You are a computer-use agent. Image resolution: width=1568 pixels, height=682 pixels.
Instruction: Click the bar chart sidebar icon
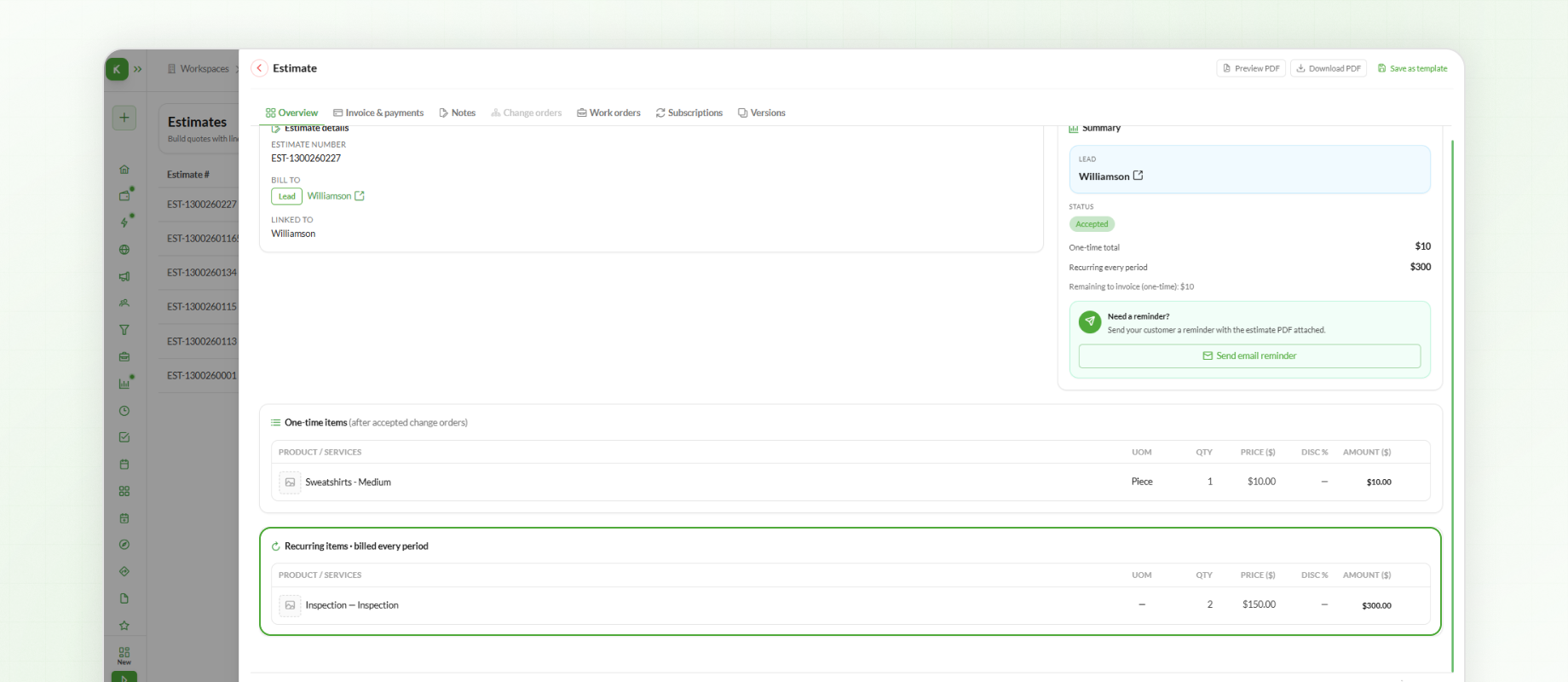pos(124,384)
